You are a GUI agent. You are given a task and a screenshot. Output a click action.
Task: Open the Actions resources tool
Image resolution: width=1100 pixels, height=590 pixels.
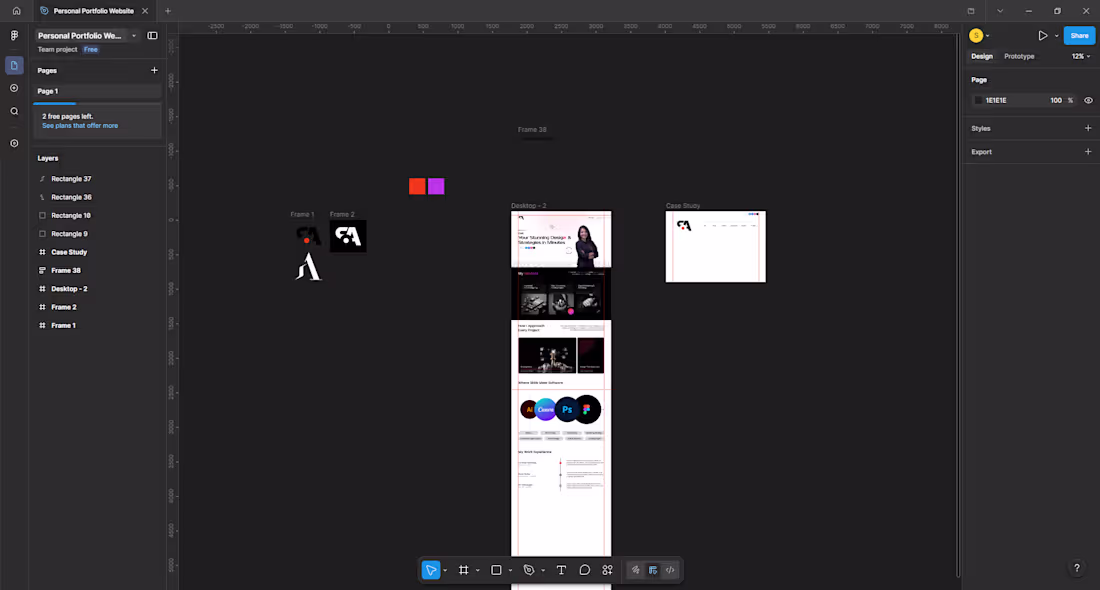pos(608,570)
